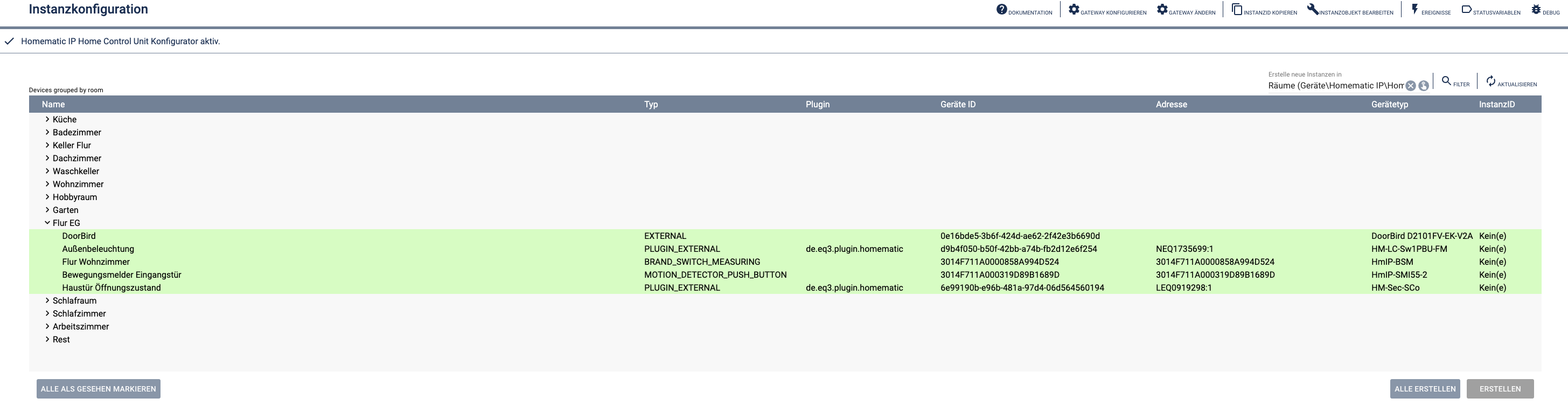Screen dimensions: 1568x405
Task: Select the DoorBird device row
Action: click(x=79, y=236)
